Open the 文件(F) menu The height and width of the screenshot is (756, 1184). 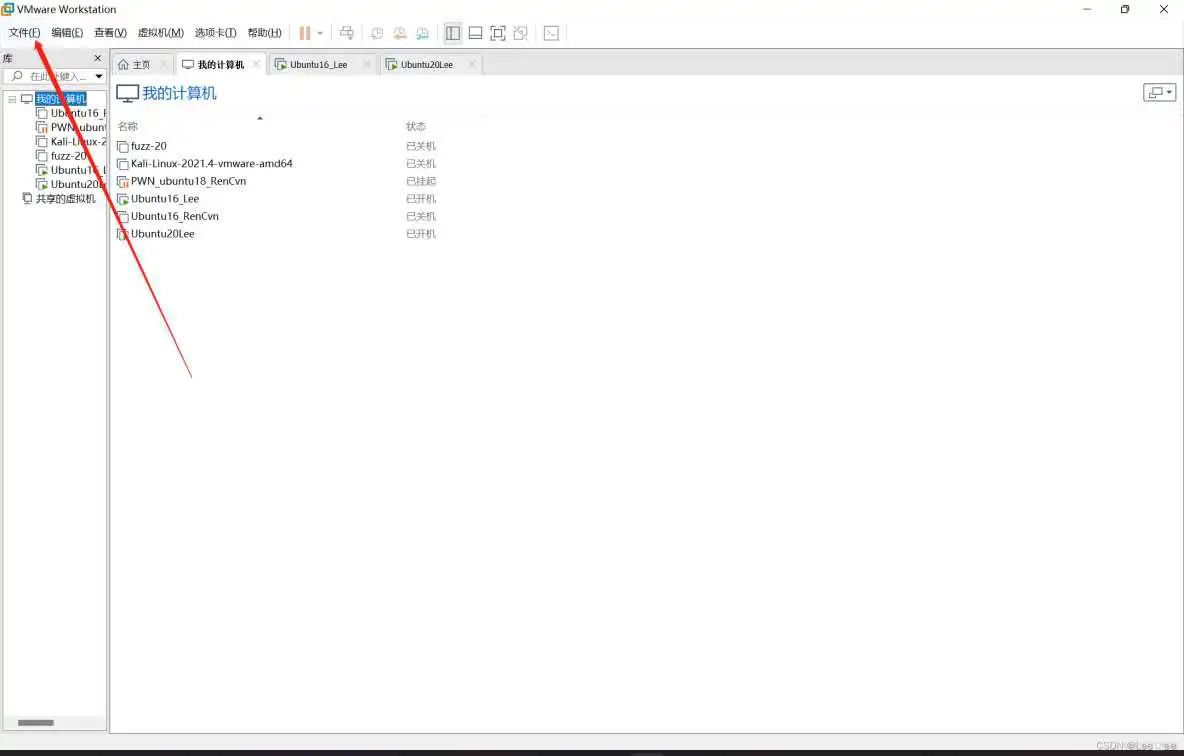click(24, 33)
